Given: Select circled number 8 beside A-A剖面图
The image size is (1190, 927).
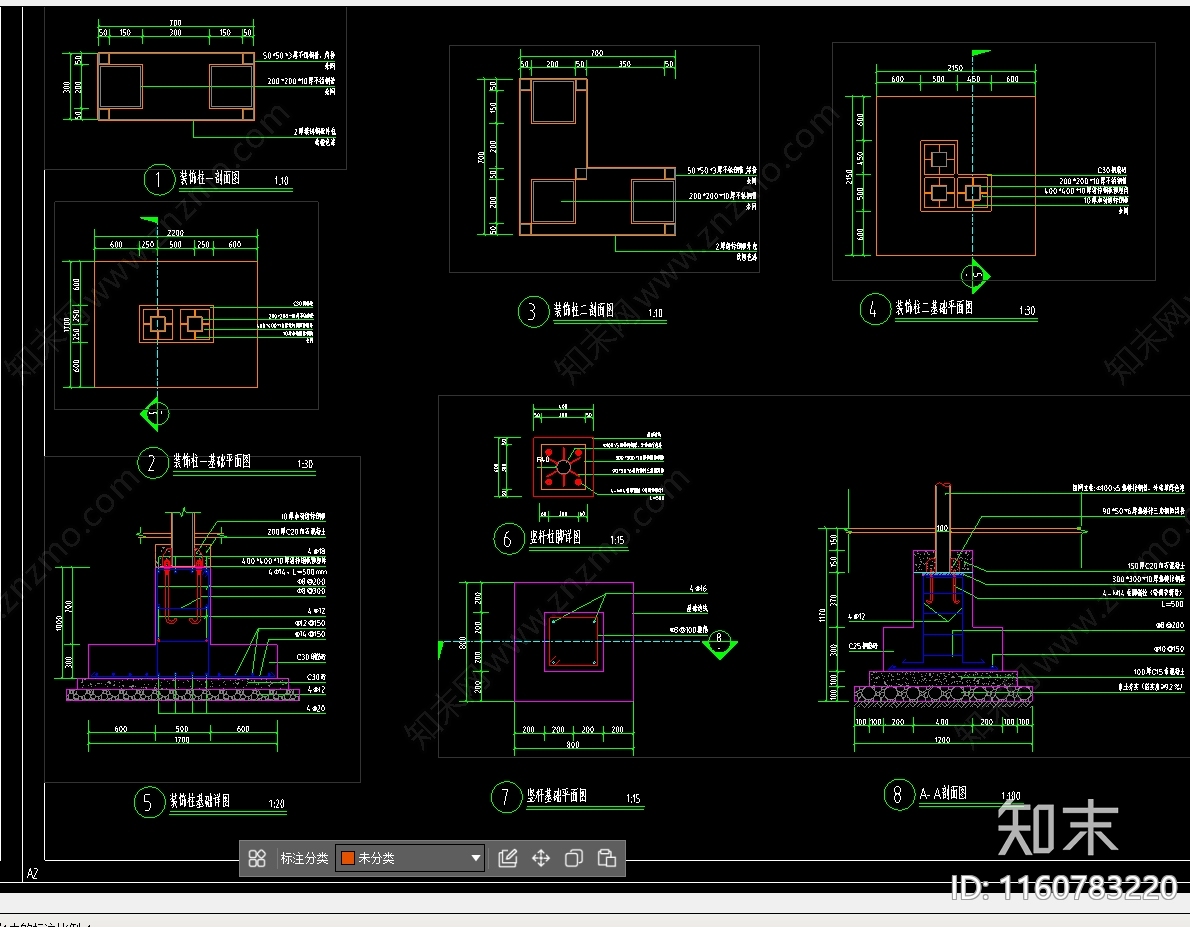Looking at the screenshot, I should 898,795.
